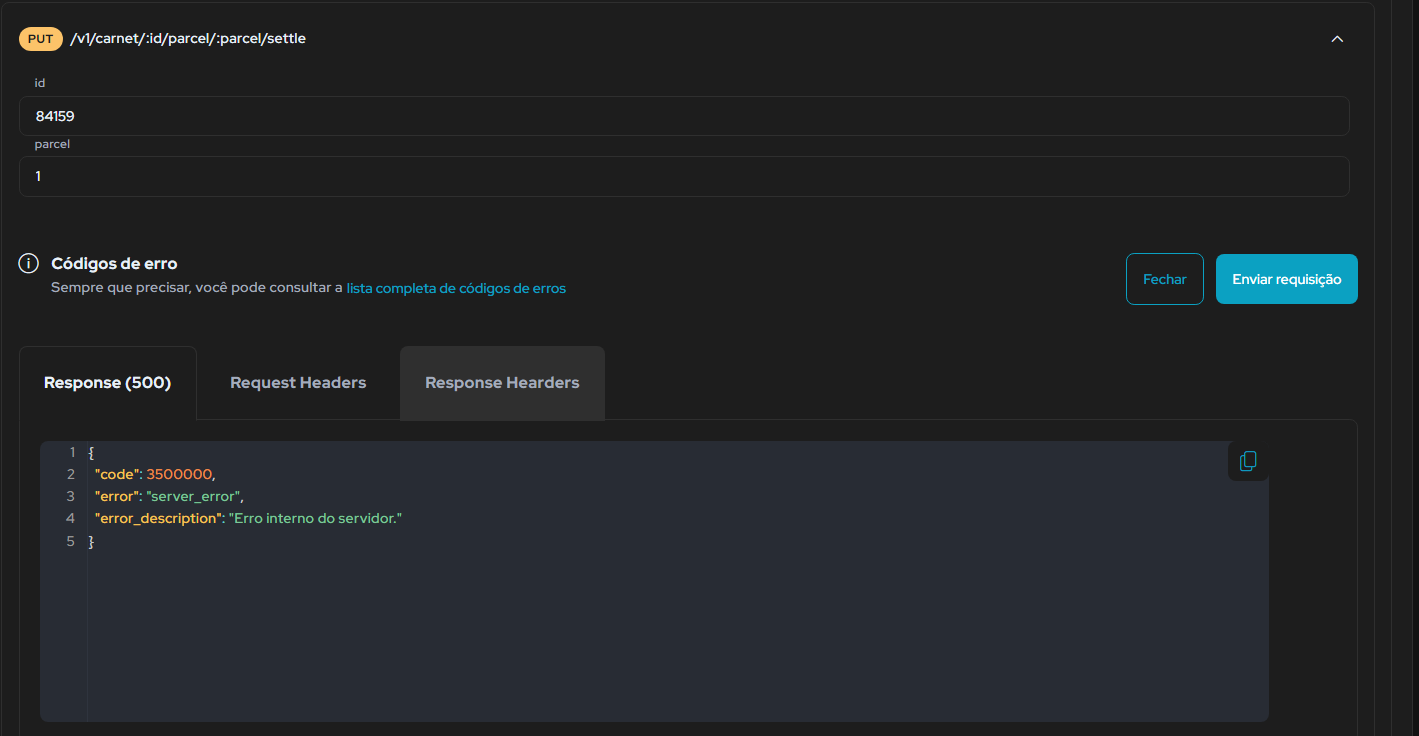Focus the parcel input field
The height and width of the screenshot is (736, 1419).
coord(684,176)
